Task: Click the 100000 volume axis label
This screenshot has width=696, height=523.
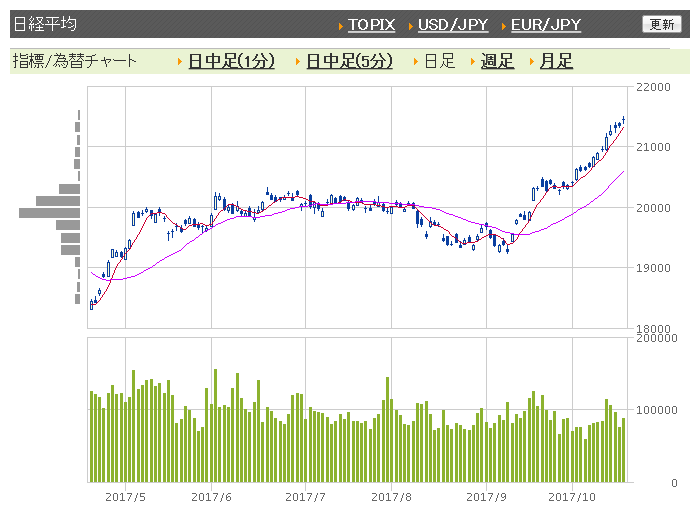Action: click(x=656, y=410)
